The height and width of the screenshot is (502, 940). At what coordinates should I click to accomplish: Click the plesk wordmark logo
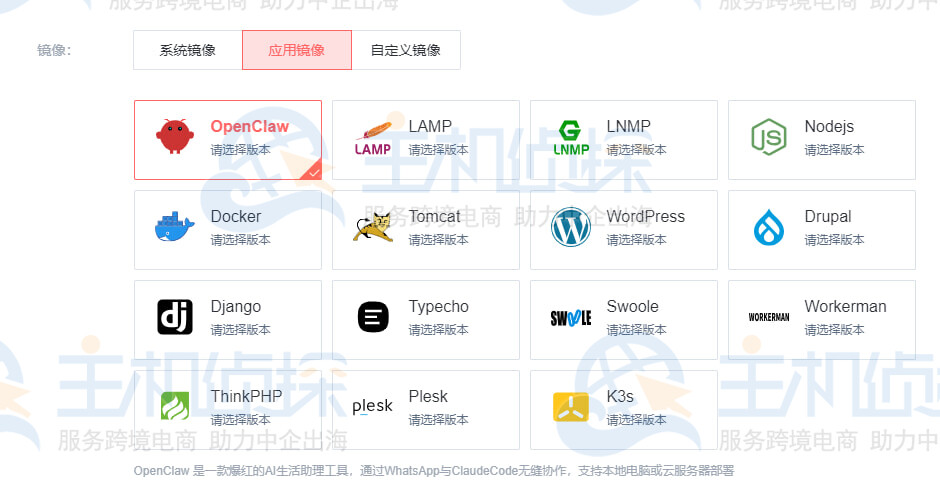[372, 407]
